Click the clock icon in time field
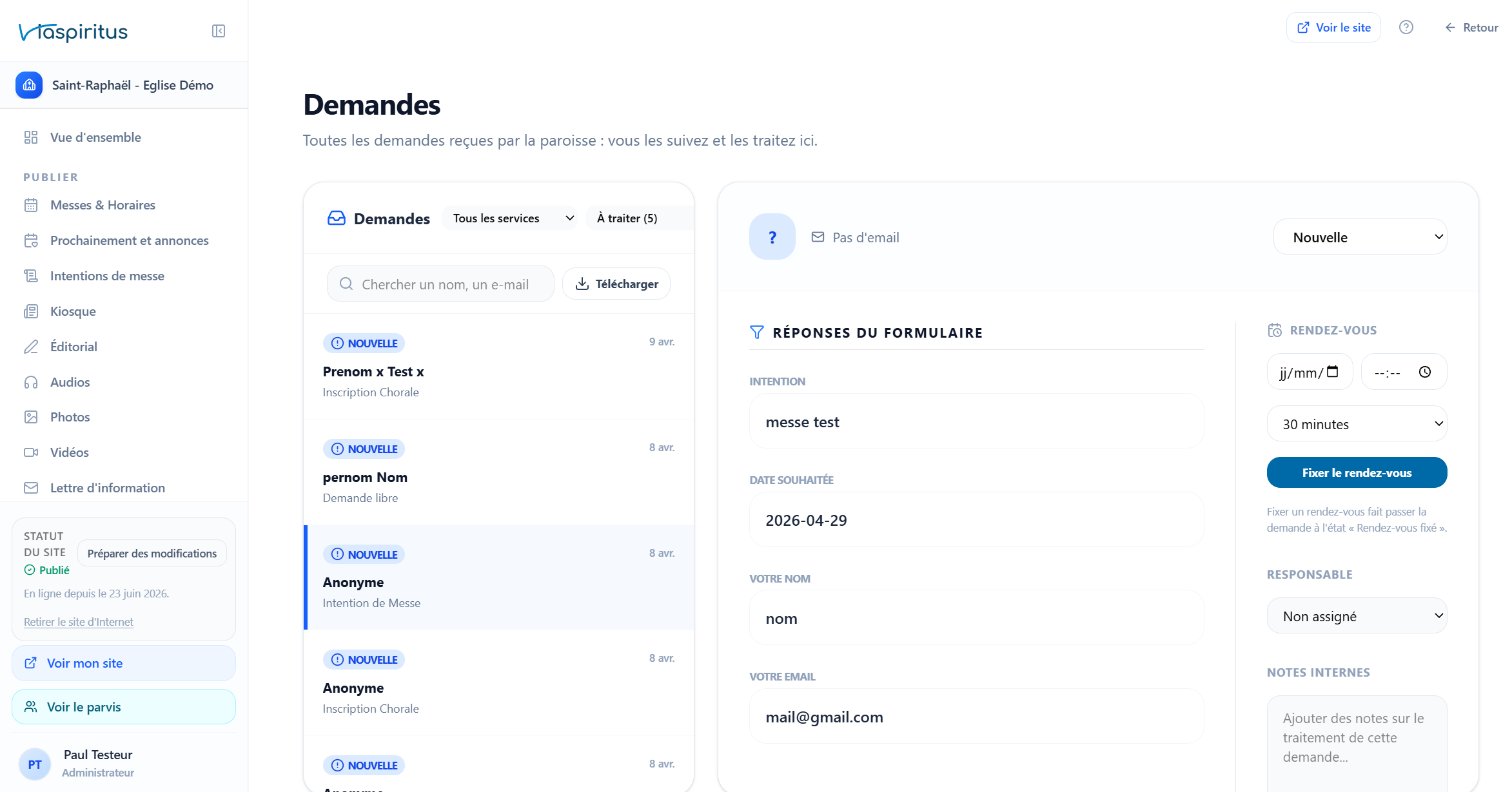This screenshot has height=792, width=1512. point(1425,372)
